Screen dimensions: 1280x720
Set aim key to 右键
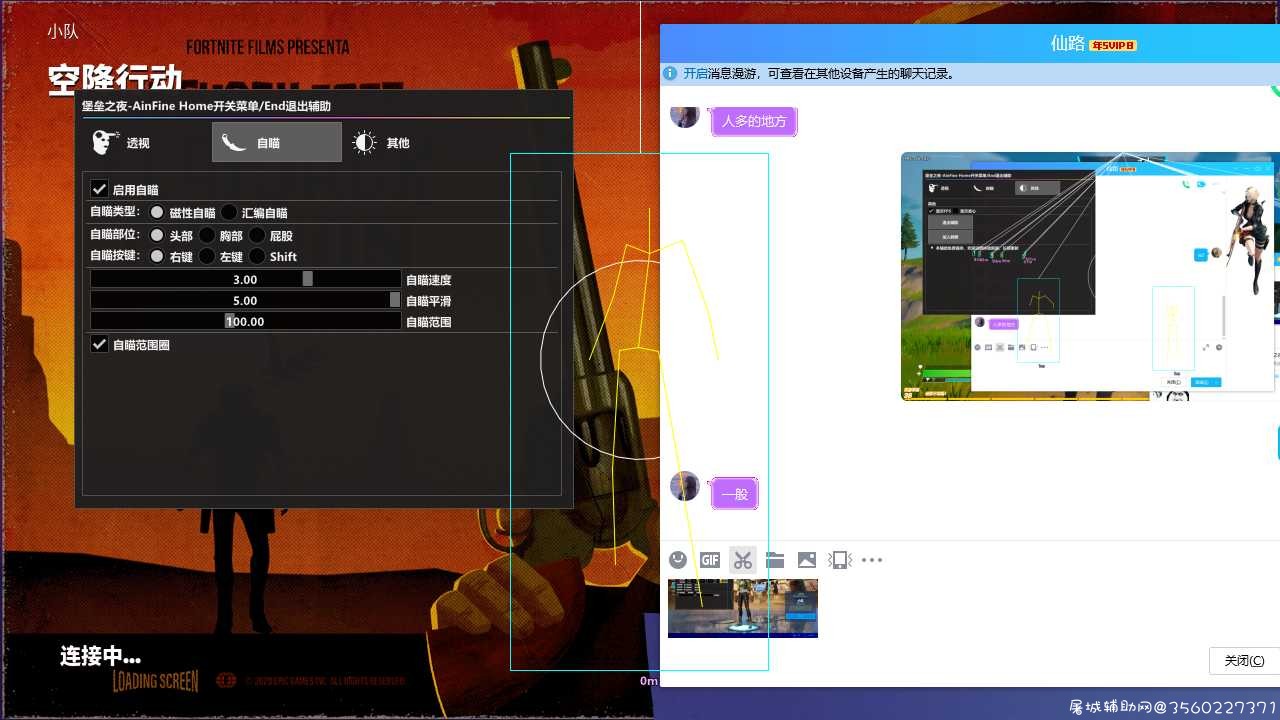[157, 256]
